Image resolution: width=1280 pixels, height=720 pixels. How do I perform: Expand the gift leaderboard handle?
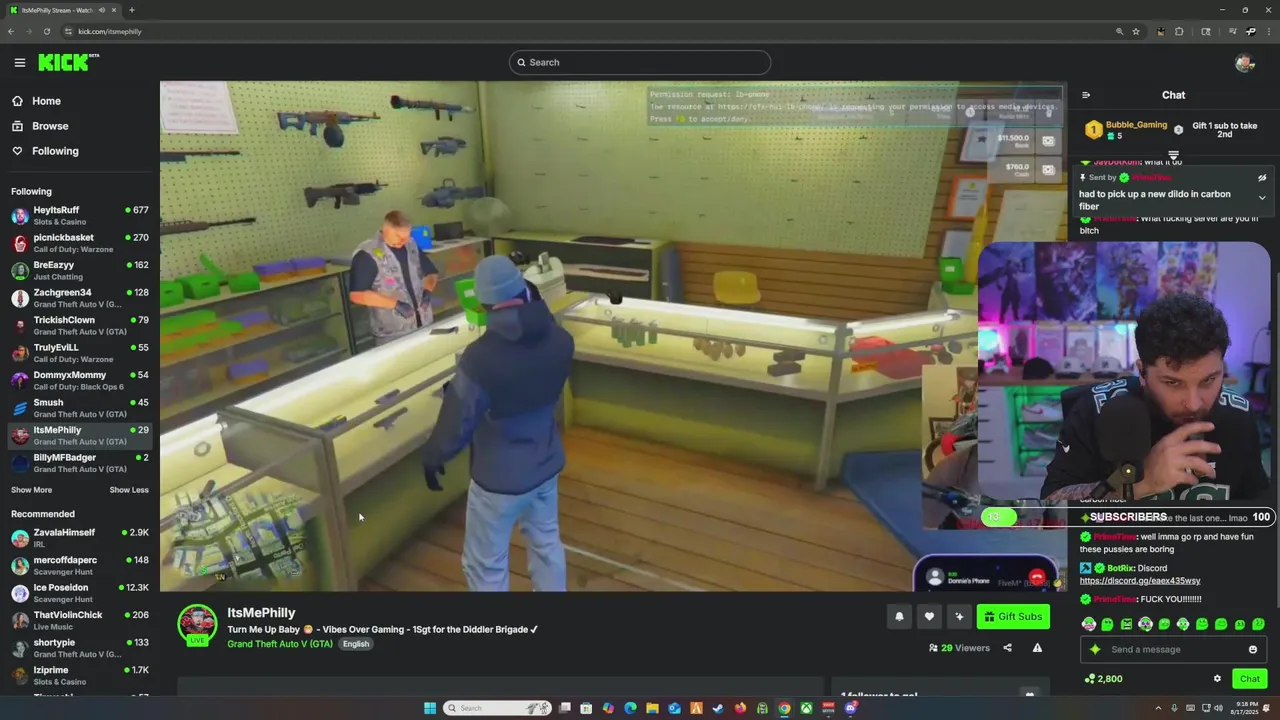(1173, 156)
